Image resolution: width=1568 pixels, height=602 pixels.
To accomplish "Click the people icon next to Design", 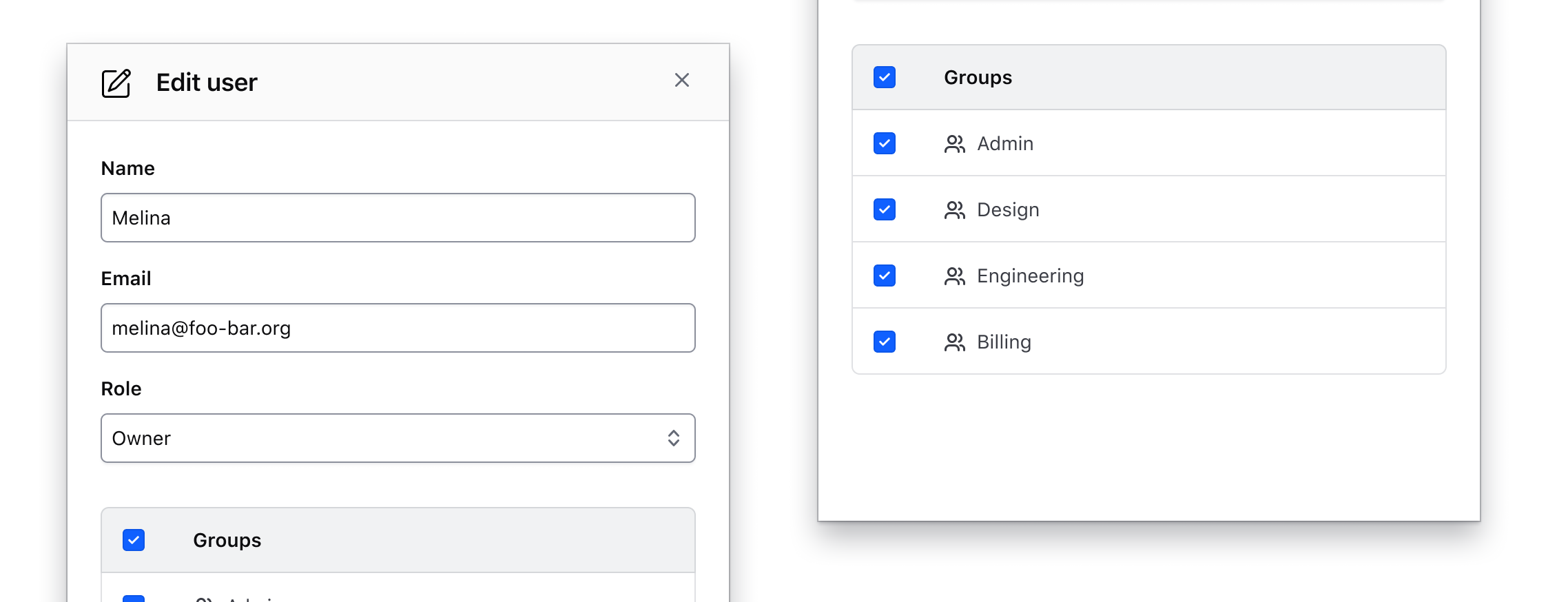I will coord(954,210).
